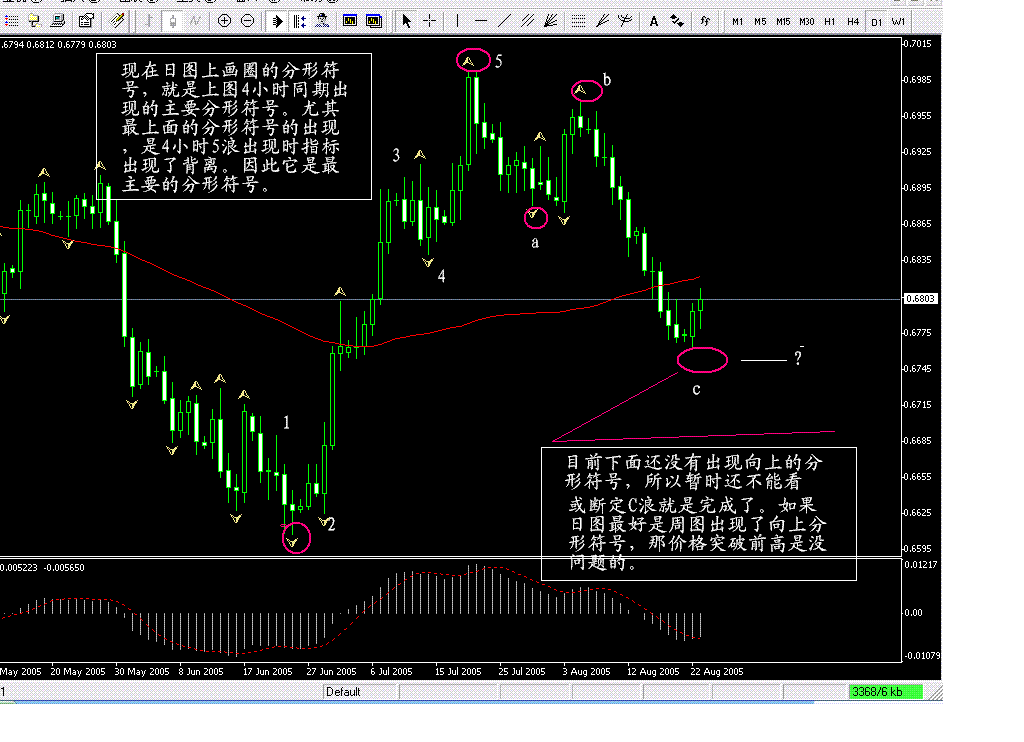Screen dimensions: 1024x742
Task: Click the 27 Jun 2005 date label
Action: coord(331,671)
